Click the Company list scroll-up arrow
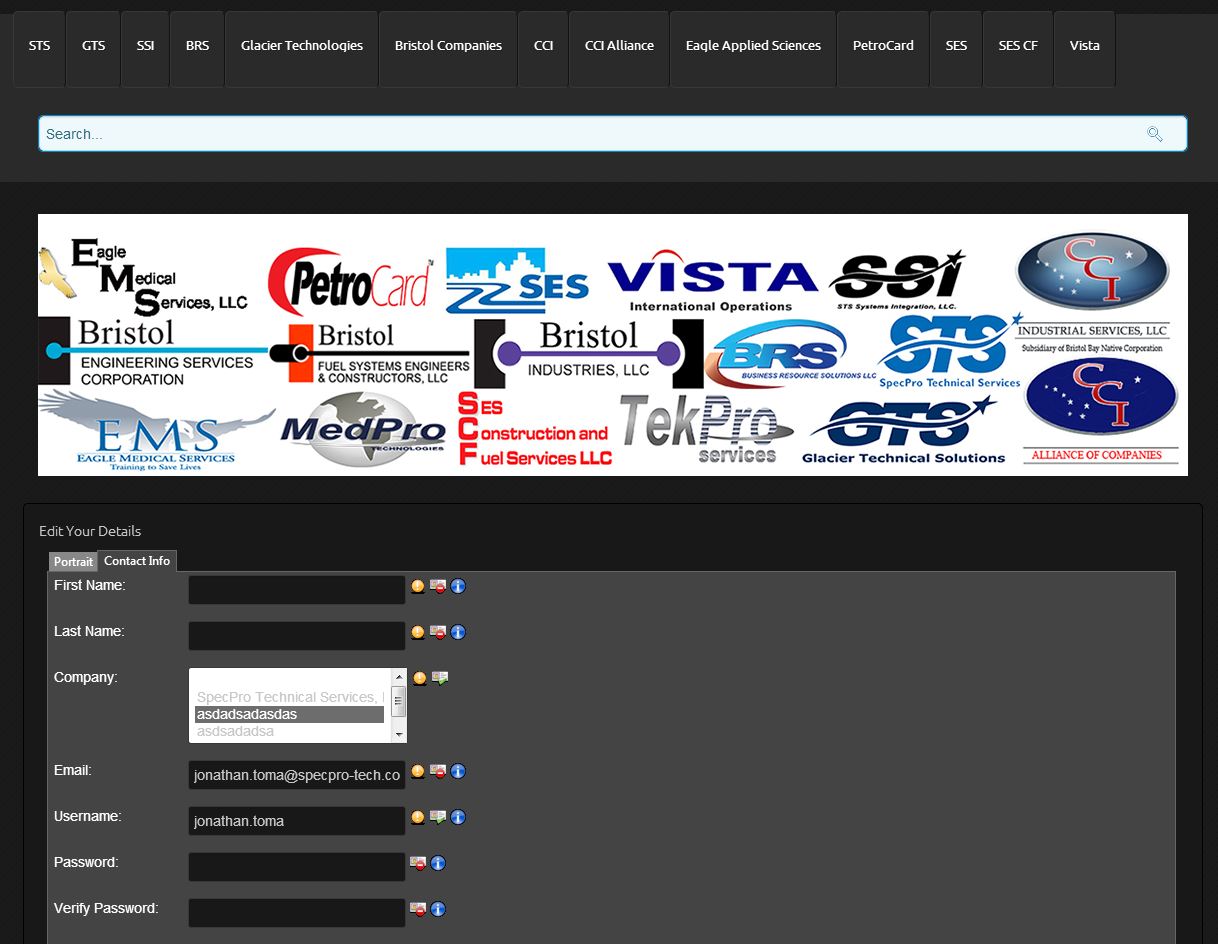 point(399,676)
